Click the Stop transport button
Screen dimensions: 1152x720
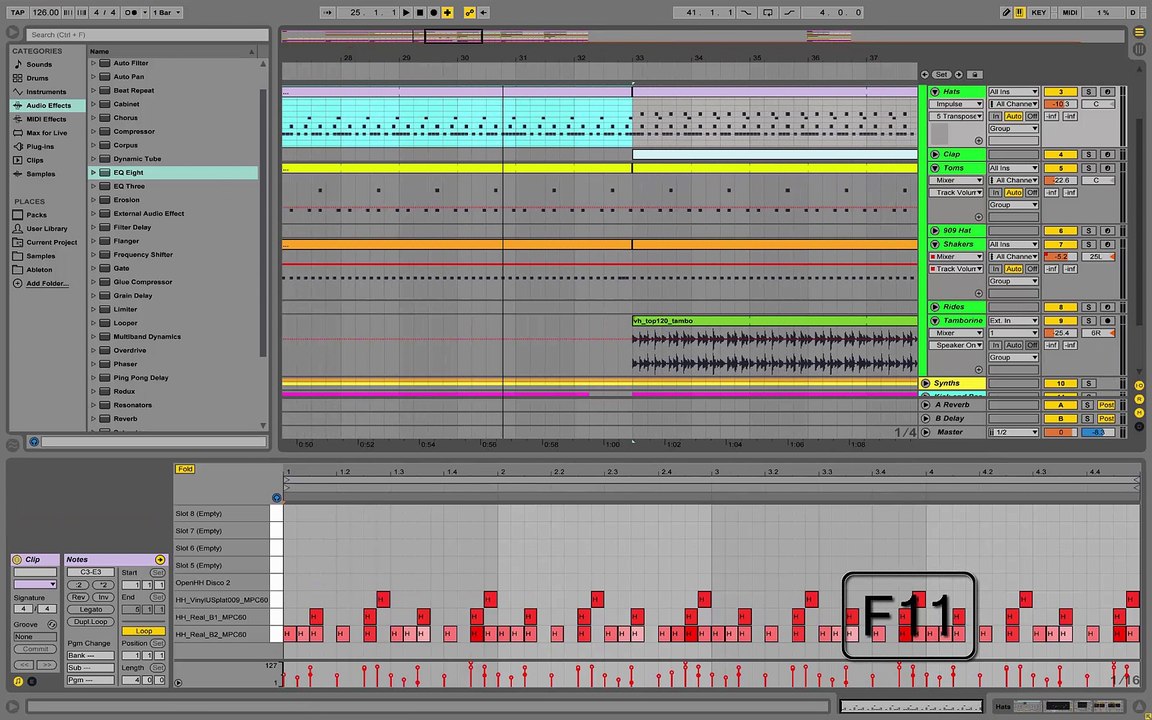(x=420, y=12)
